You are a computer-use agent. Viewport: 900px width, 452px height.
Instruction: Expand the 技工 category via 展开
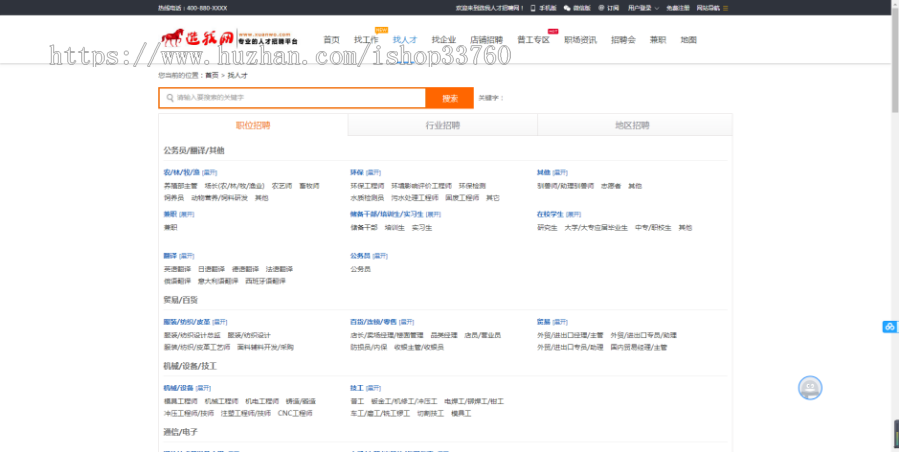[x=373, y=388]
